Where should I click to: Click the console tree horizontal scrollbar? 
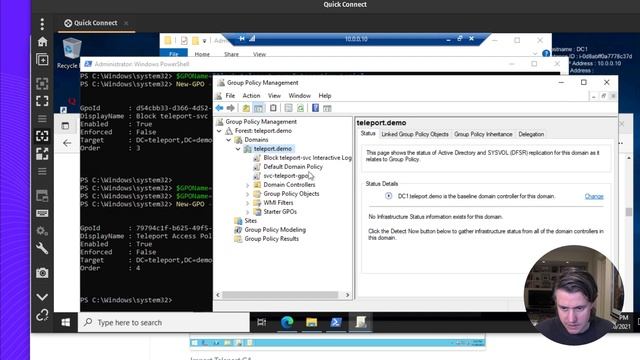[x=280, y=295]
